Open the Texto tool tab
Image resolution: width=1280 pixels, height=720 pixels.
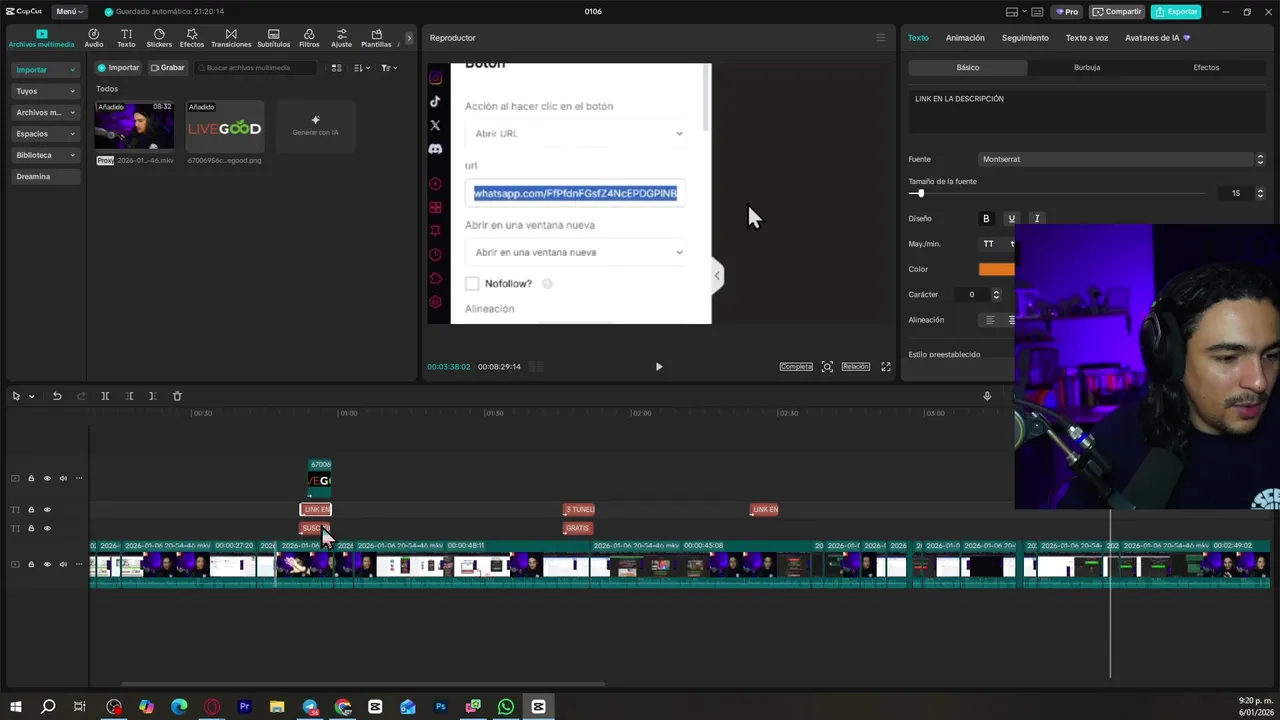point(126,38)
